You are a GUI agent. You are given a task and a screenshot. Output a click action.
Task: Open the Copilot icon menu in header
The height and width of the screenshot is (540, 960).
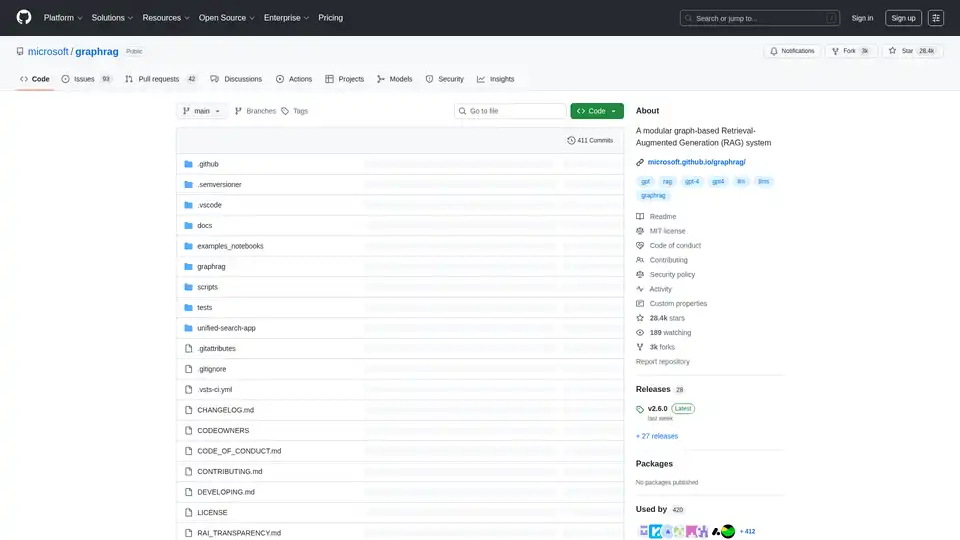click(936, 18)
